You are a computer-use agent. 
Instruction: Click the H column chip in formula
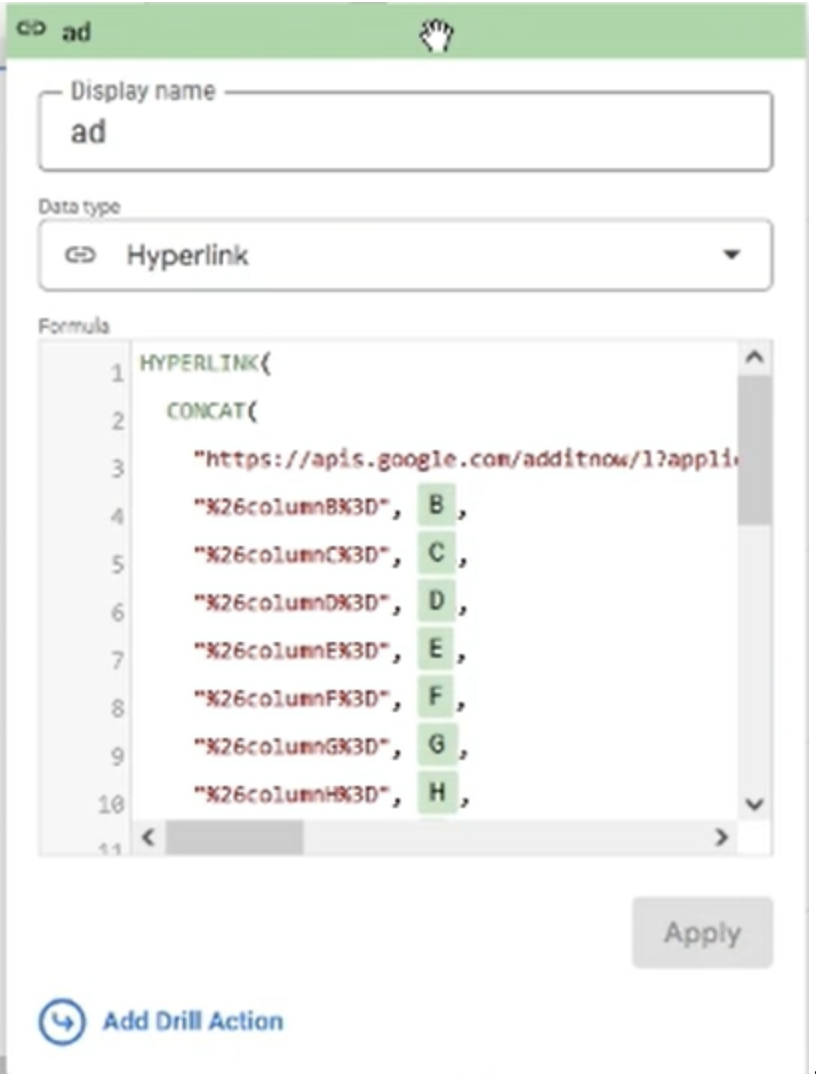[x=437, y=794]
